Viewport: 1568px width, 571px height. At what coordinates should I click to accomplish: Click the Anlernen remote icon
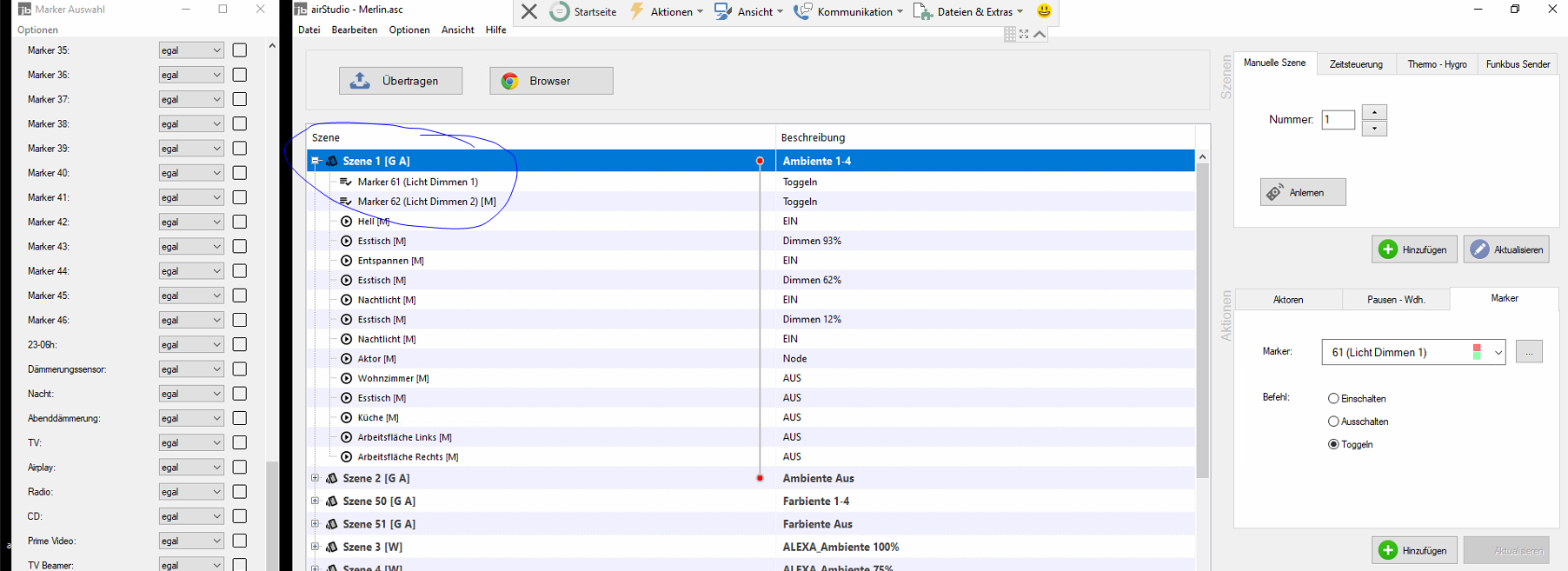pyautogui.click(x=1275, y=192)
